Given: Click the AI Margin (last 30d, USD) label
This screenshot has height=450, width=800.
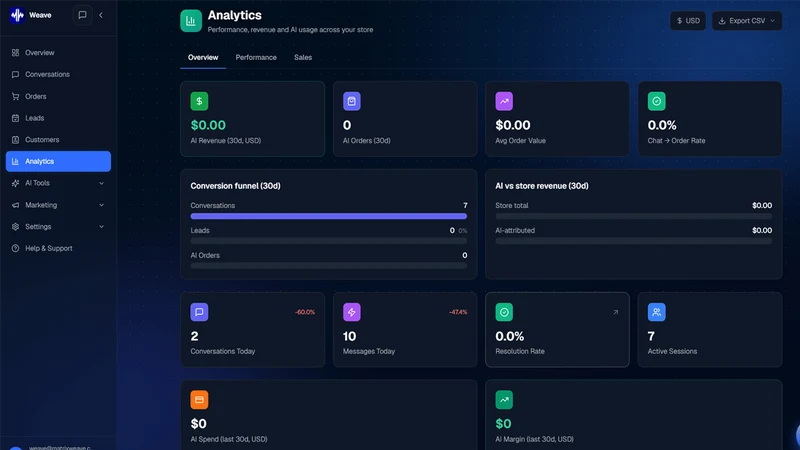Looking at the screenshot, I should coord(534,439).
